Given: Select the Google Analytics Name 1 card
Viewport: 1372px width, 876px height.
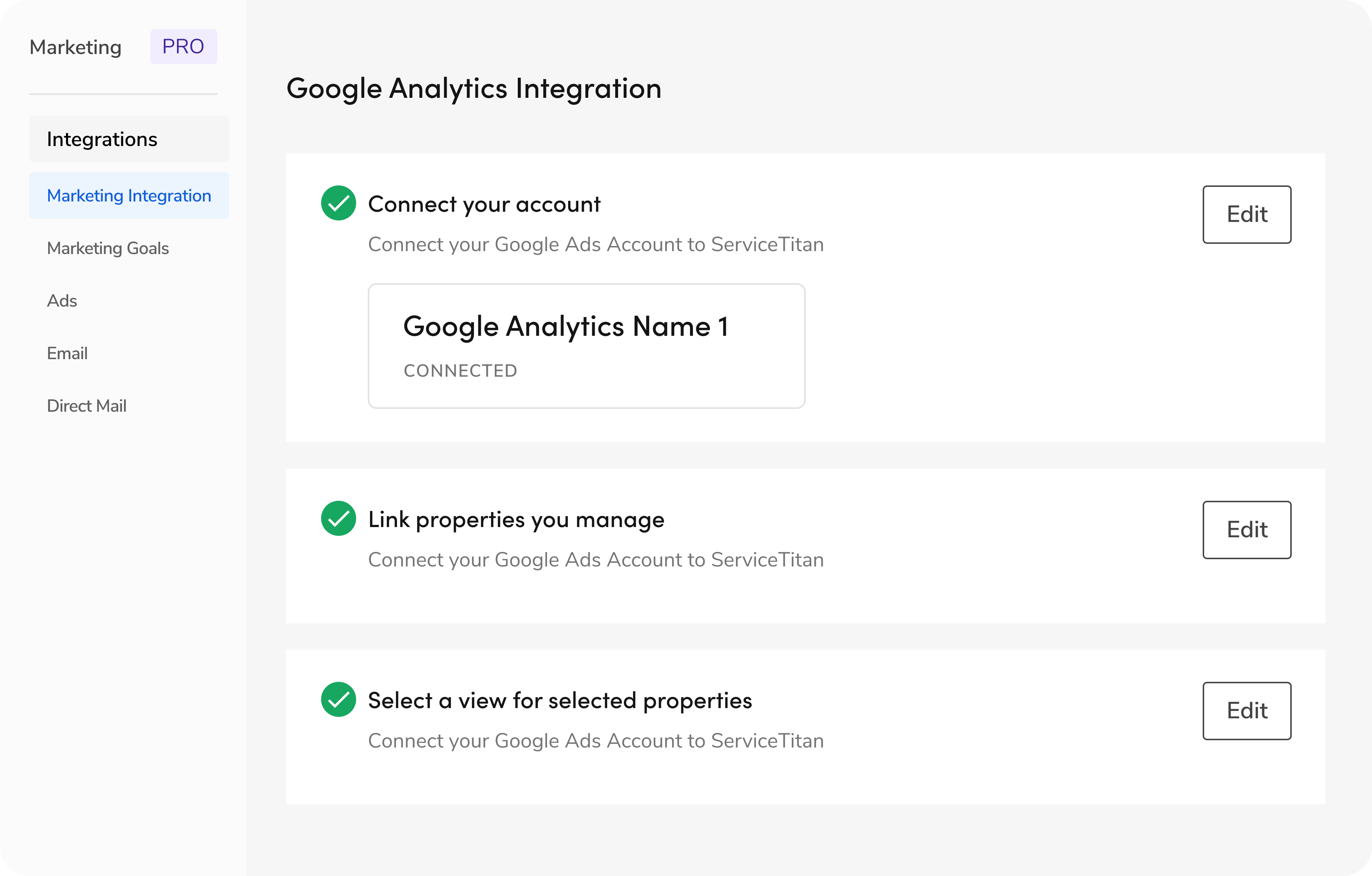Looking at the screenshot, I should click(586, 345).
